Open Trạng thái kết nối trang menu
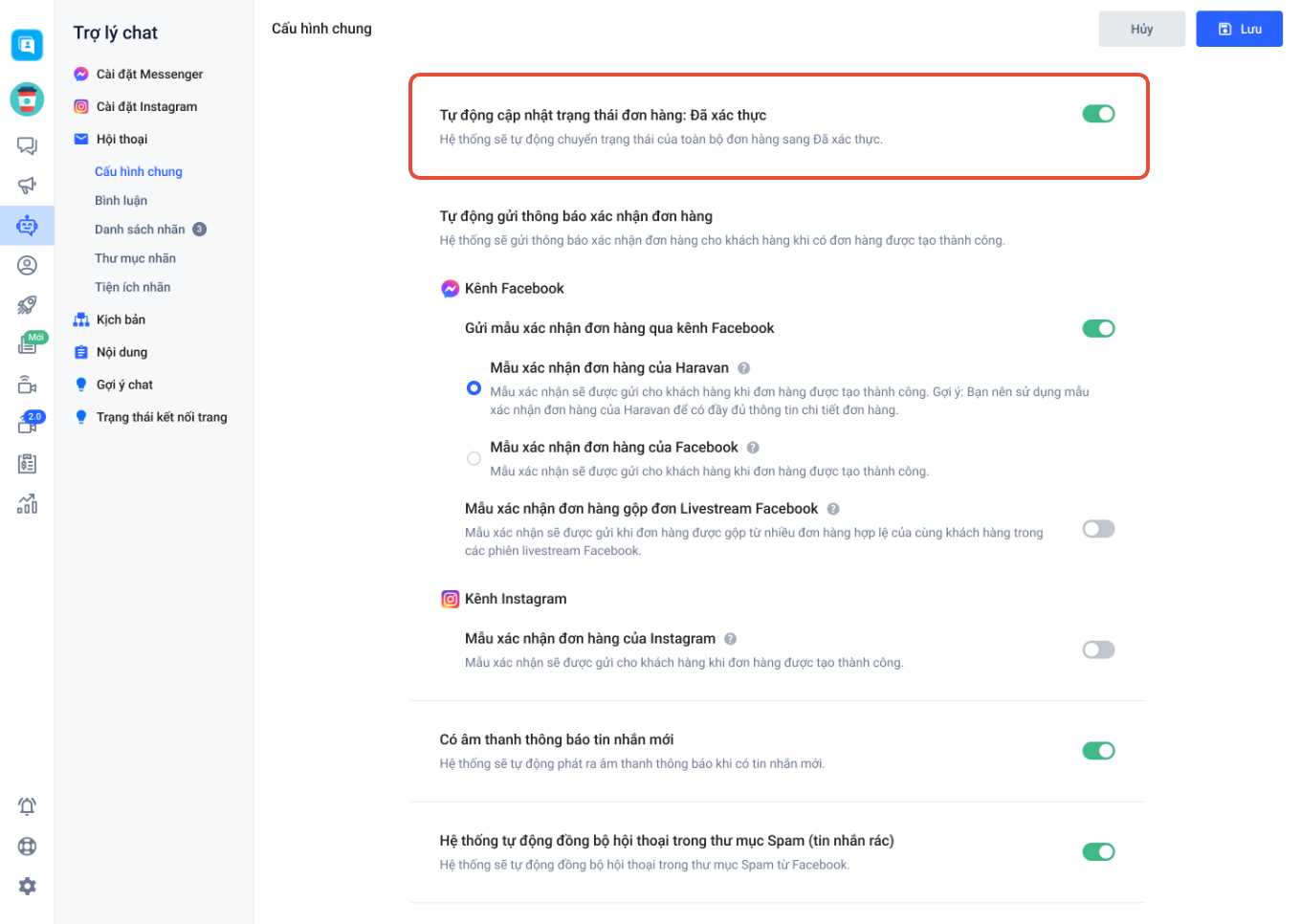 click(162, 417)
